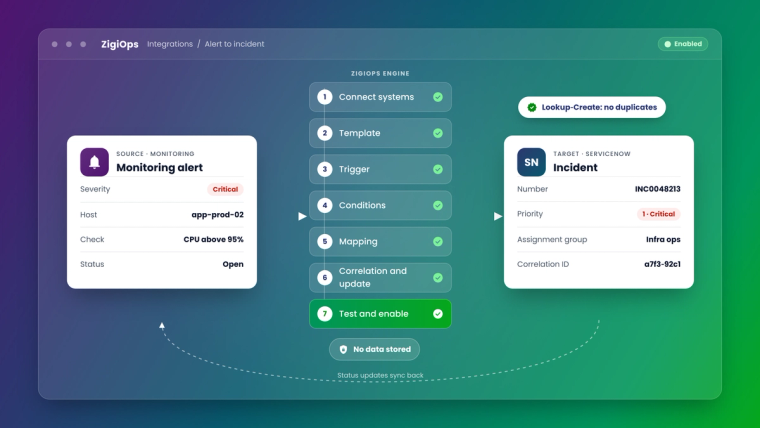Click step number 2 circle
This screenshot has height=428, width=760.
click(325, 133)
